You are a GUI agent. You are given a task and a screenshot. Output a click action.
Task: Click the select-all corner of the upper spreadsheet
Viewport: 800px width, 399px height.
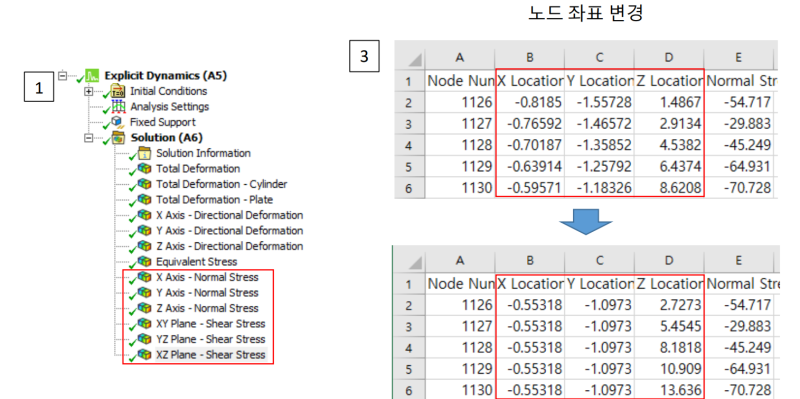point(410,58)
